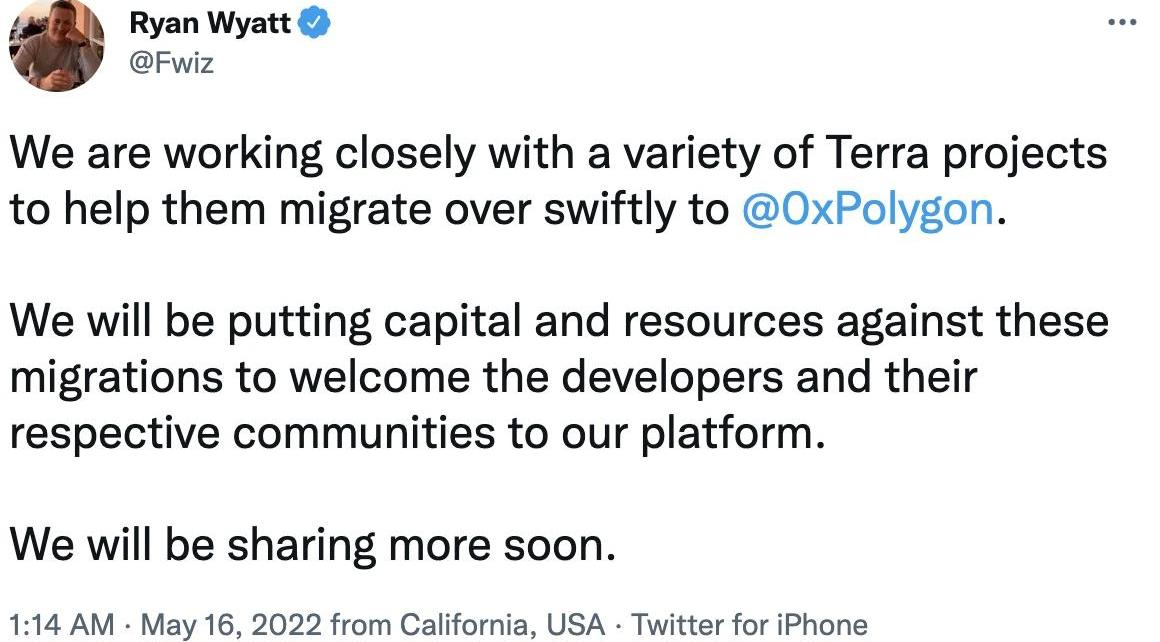Click the 1:14 AM timestamp

(x=61, y=625)
